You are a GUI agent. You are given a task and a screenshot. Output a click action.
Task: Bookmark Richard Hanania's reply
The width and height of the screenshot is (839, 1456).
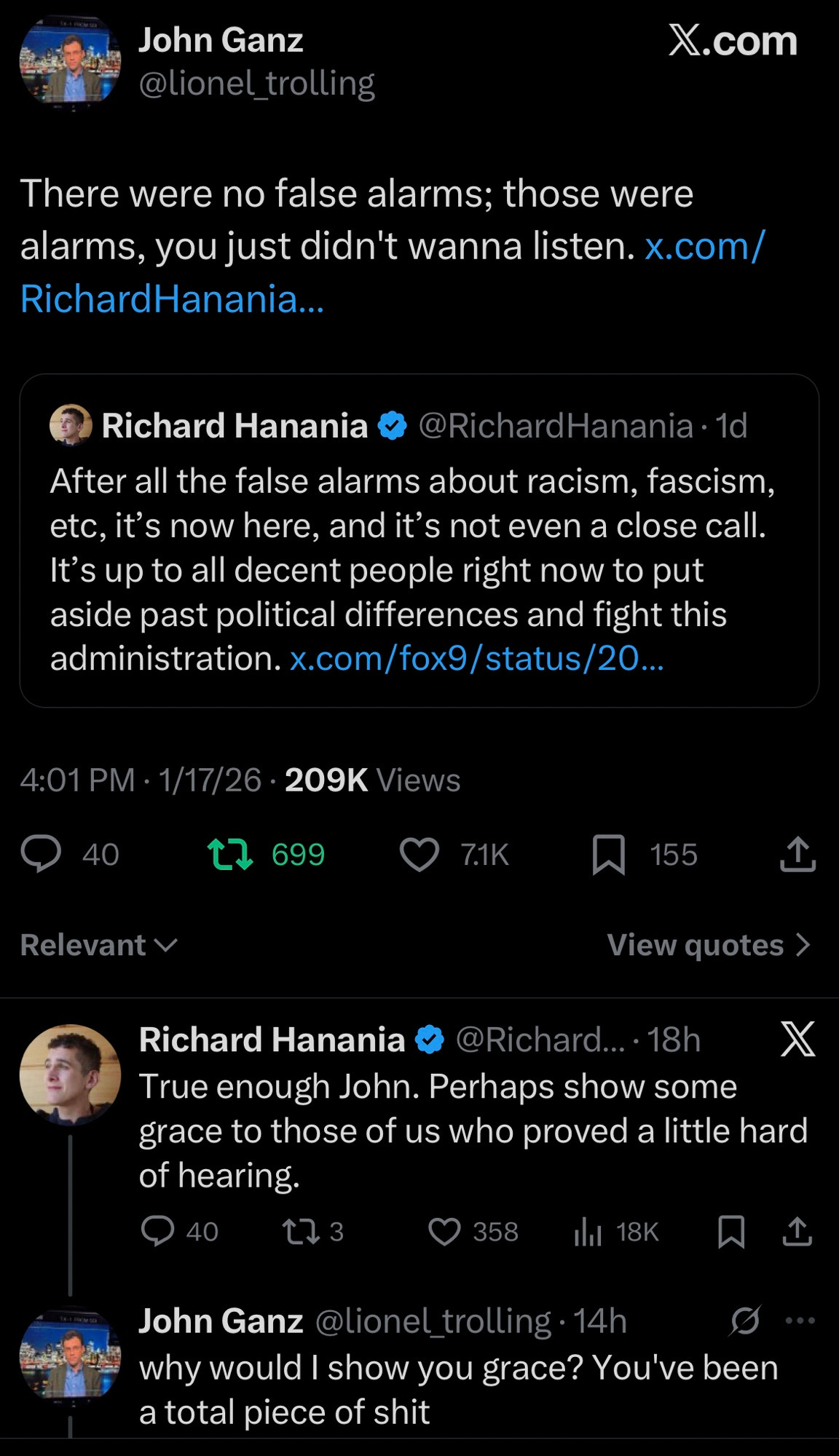[731, 1231]
